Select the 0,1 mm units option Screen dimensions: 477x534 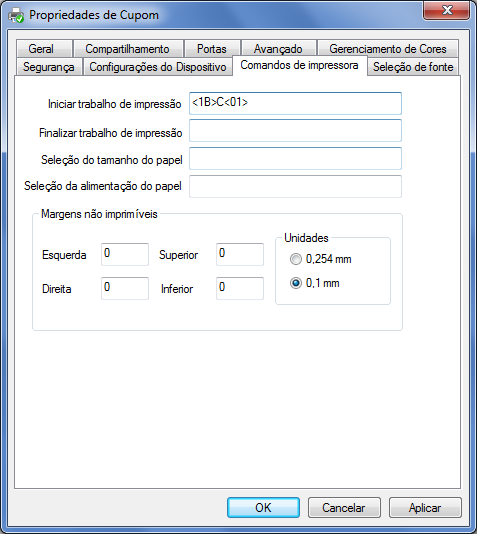click(x=296, y=283)
